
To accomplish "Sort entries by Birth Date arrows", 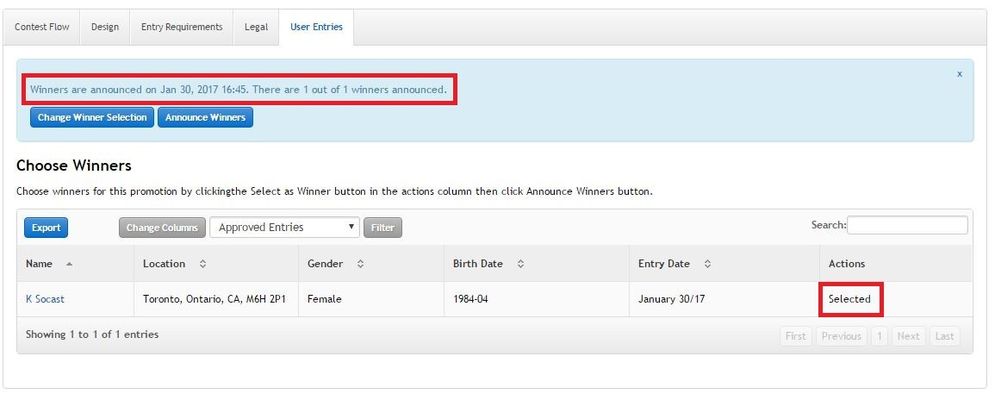I will pyautogui.click(x=520, y=264).
